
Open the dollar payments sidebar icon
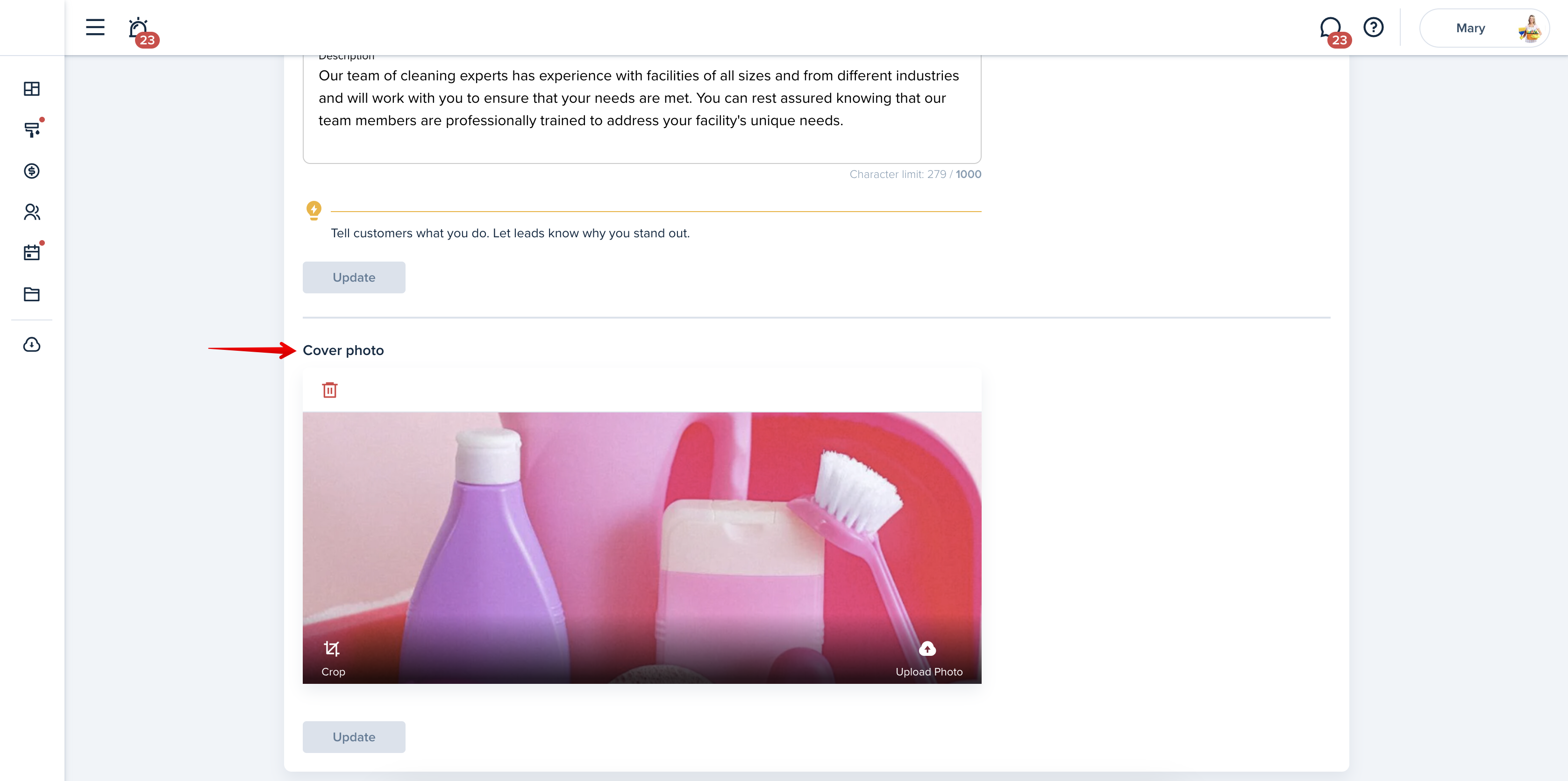point(32,171)
